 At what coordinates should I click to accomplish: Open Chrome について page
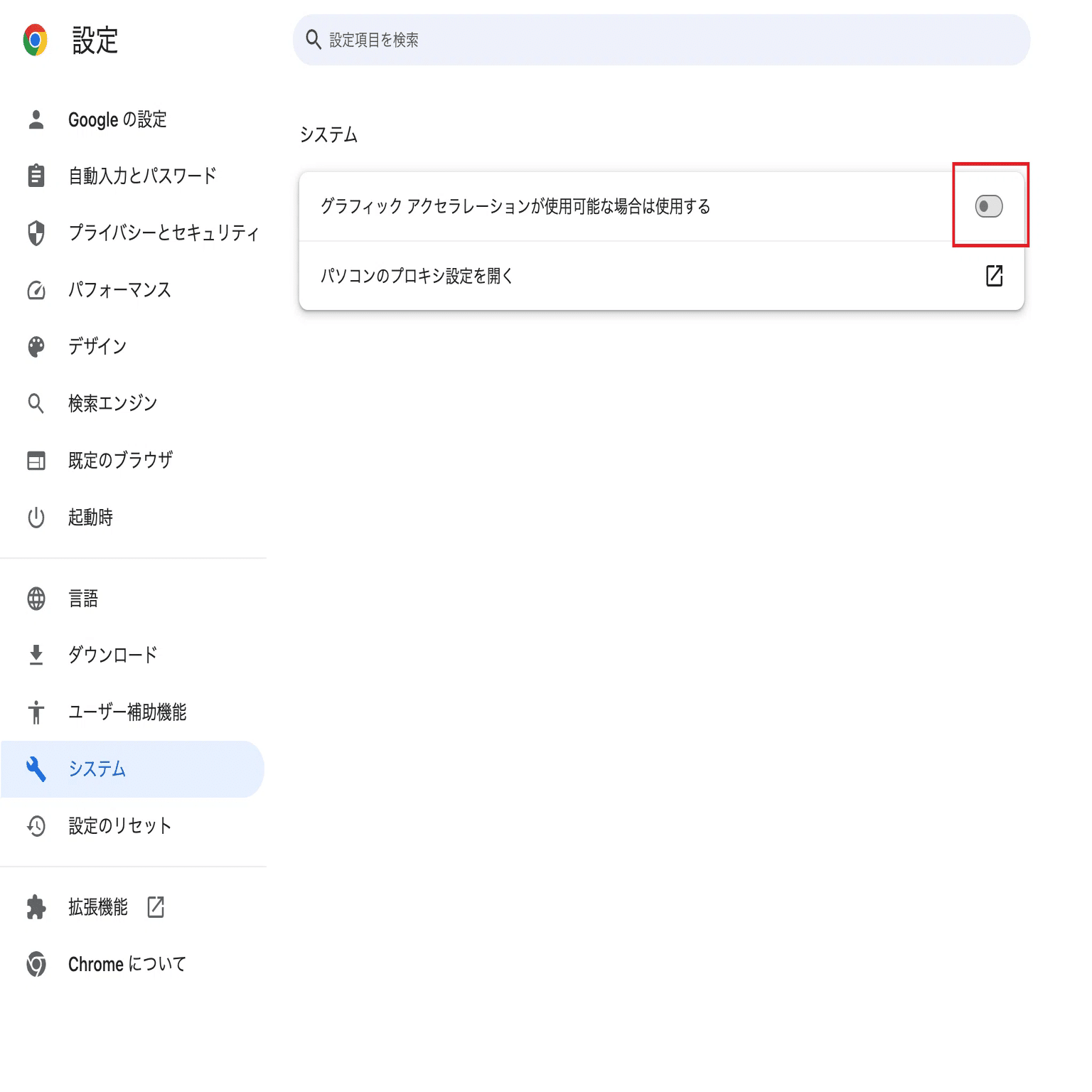pos(127,964)
